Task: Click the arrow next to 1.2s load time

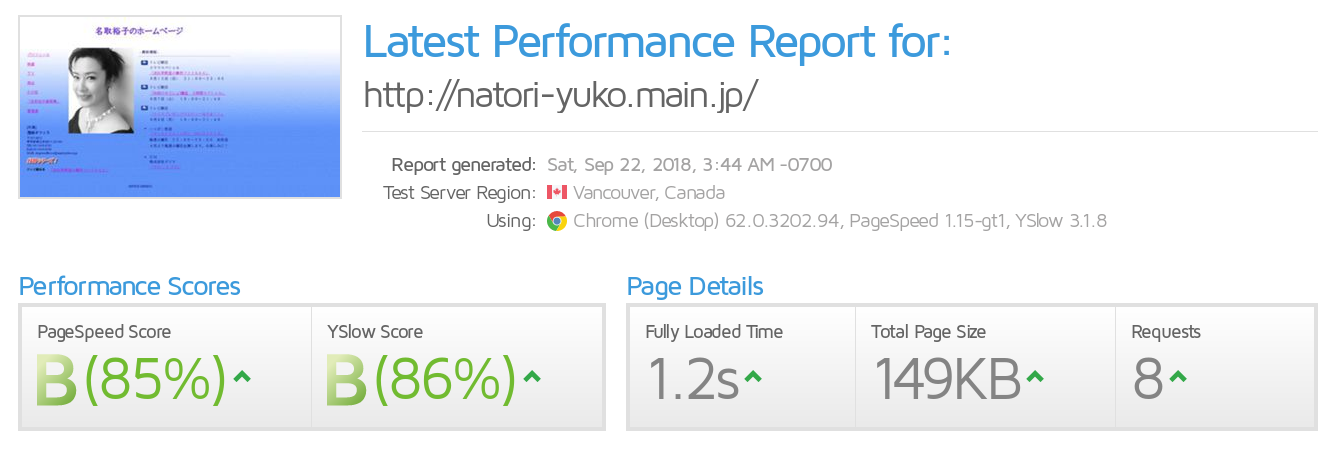Action: (753, 376)
